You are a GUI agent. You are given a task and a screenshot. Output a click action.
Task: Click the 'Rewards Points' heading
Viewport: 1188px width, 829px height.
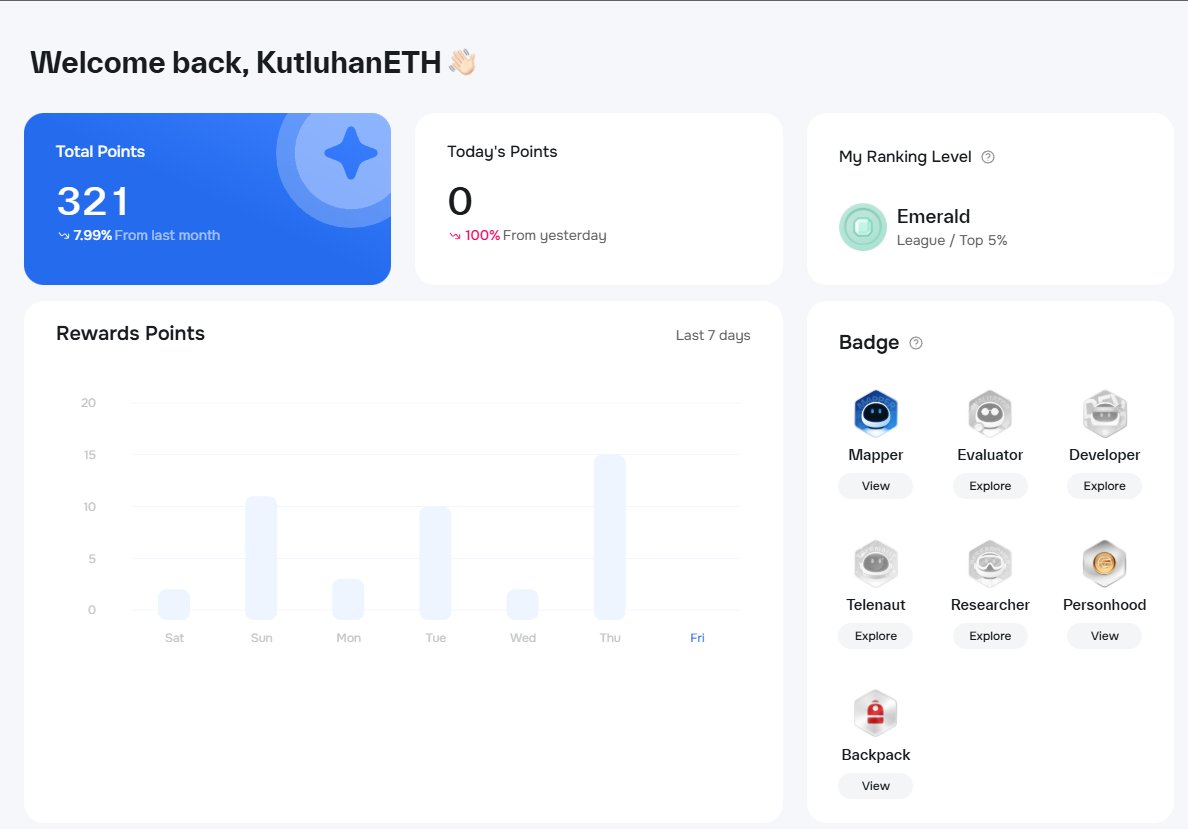click(x=130, y=333)
